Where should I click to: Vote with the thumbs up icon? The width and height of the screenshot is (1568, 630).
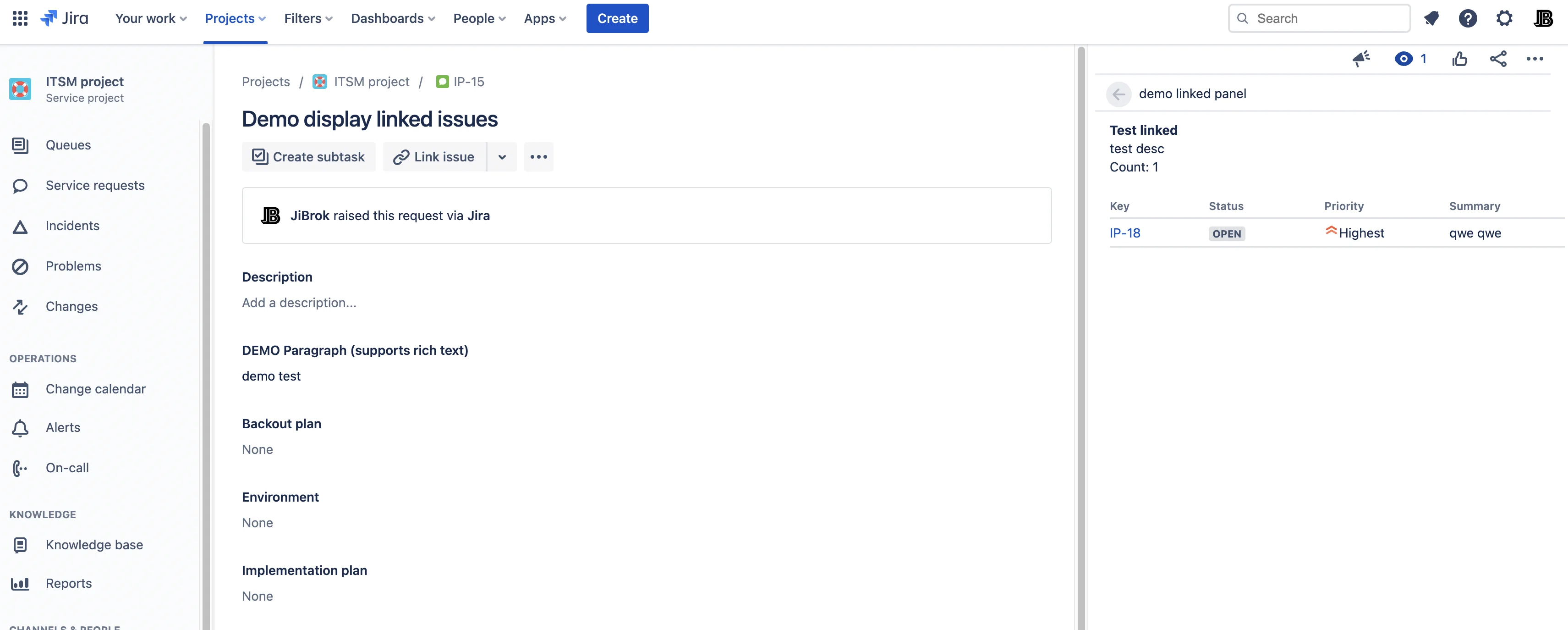click(x=1459, y=59)
